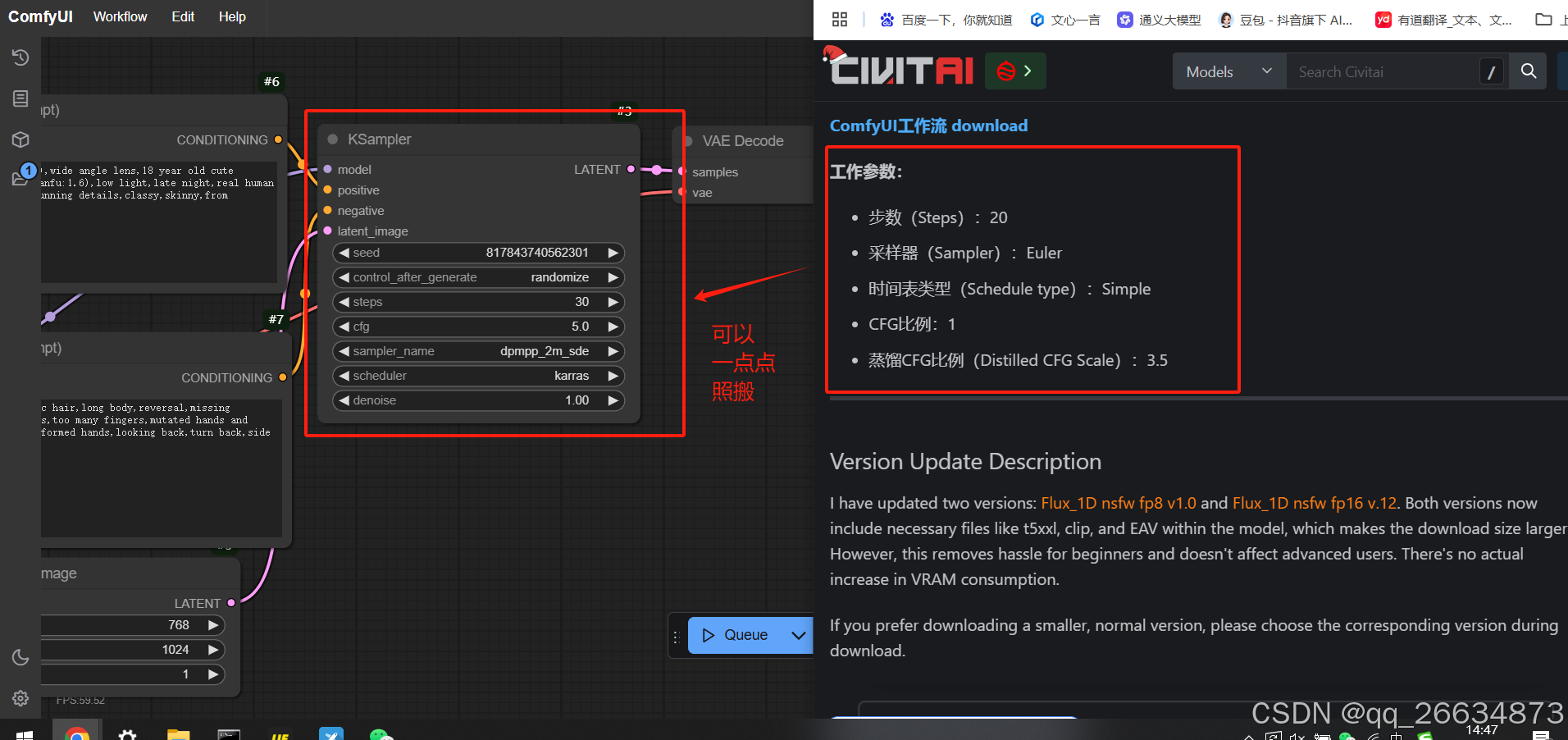Open the scheduler karras selector
The image size is (1568, 740).
[x=479, y=376]
